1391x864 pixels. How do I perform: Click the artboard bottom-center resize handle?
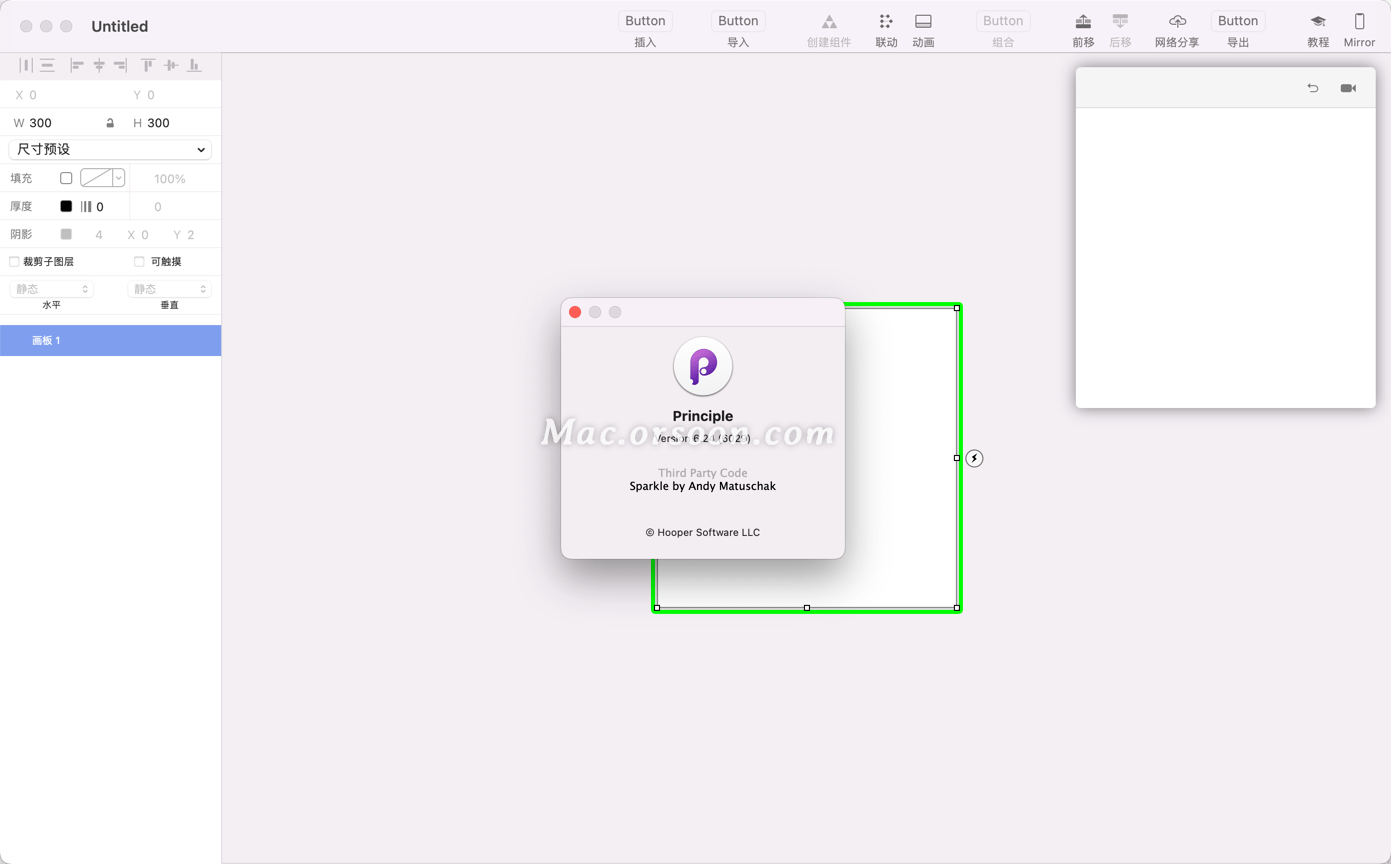pos(807,608)
